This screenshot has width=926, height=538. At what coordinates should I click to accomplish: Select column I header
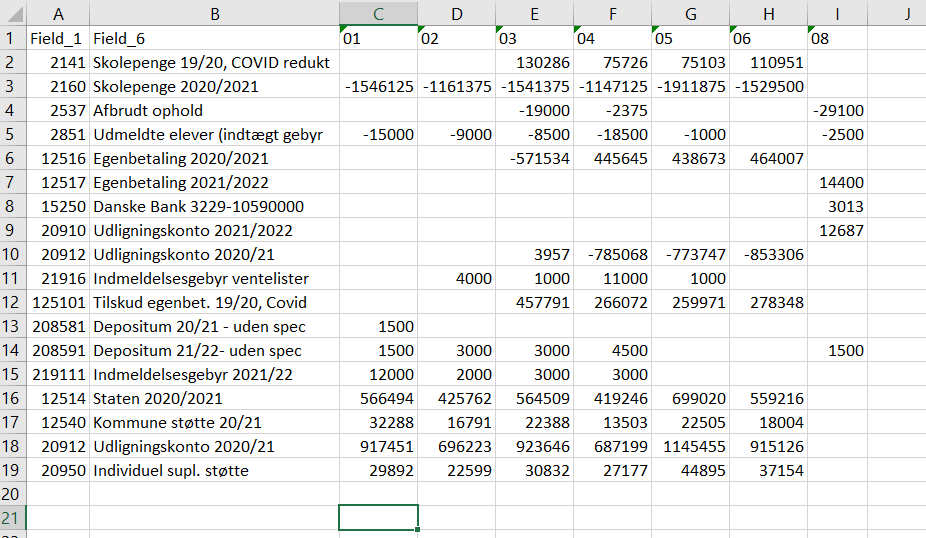click(837, 14)
